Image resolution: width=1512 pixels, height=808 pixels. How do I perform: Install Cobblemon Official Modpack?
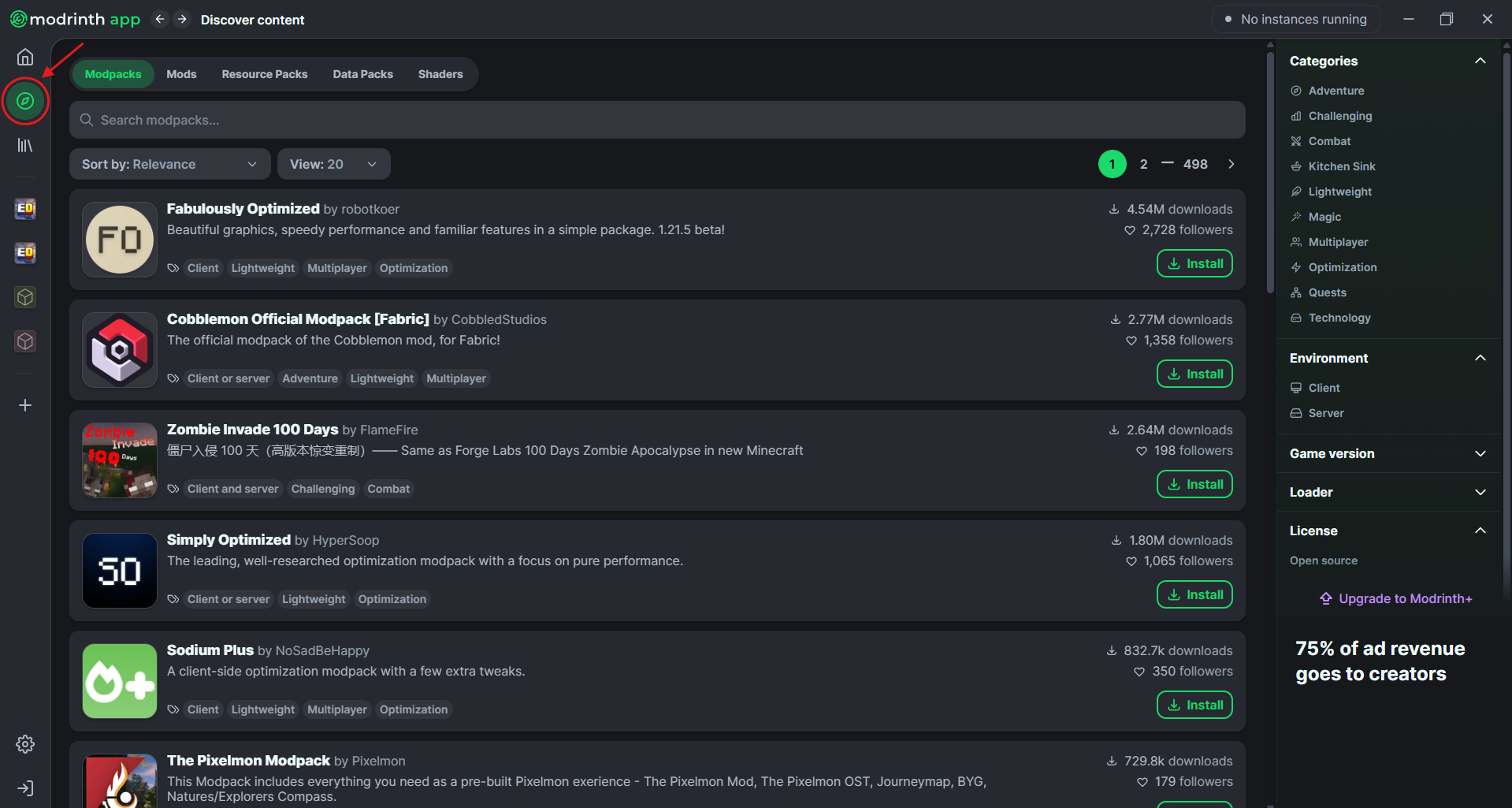[x=1194, y=374]
